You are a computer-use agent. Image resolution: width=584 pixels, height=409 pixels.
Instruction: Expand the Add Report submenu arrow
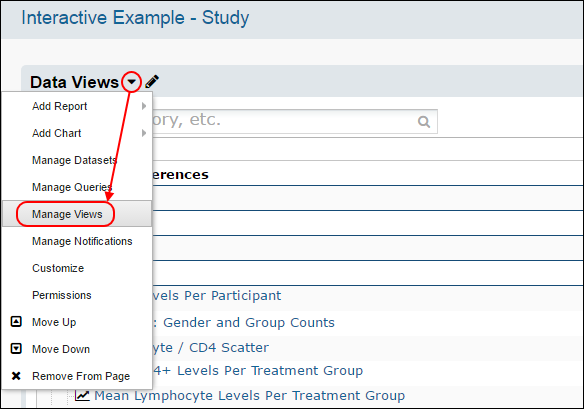tap(144, 106)
